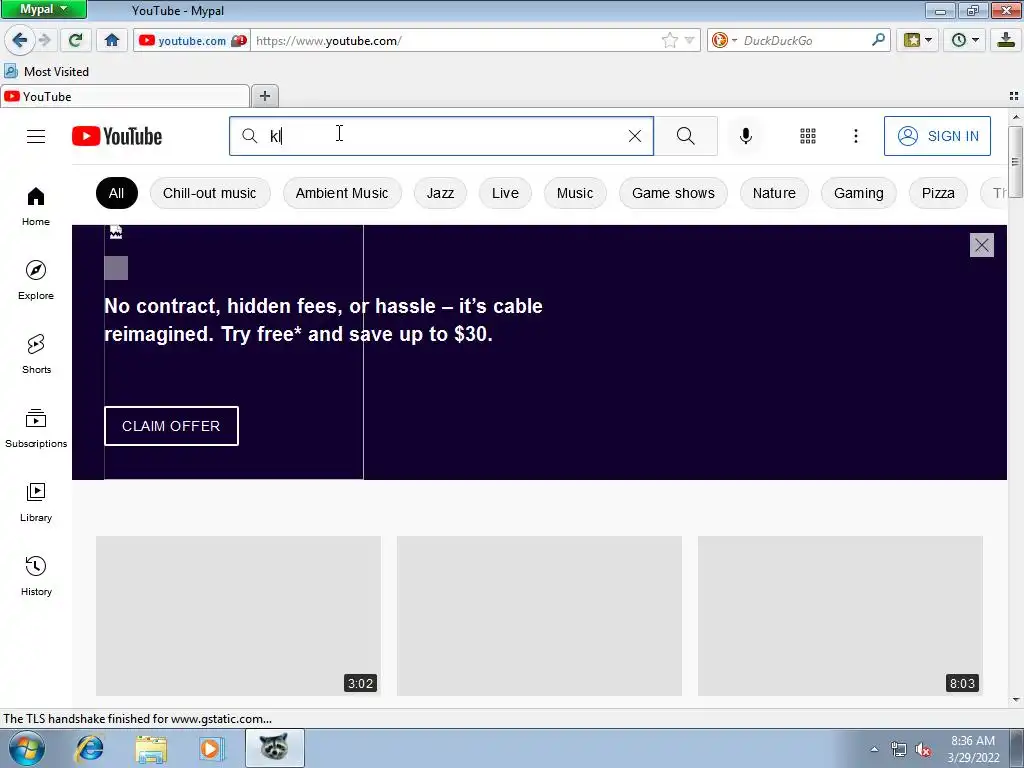Open the bookmarks menu button
This screenshot has width=1024, height=768.
tap(918, 40)
